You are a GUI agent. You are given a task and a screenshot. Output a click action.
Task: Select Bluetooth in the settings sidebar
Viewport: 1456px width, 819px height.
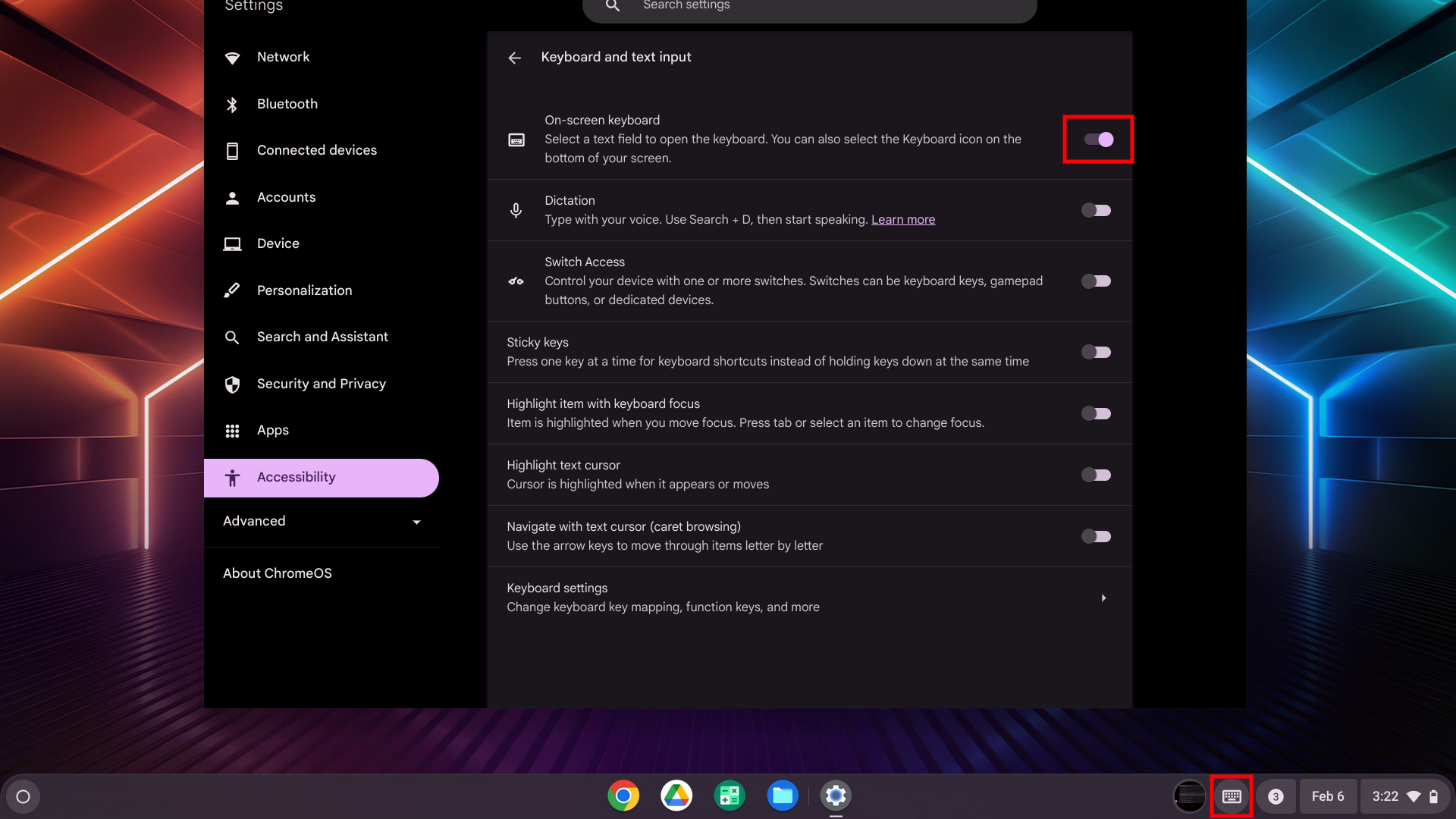[x=287, y=104]
